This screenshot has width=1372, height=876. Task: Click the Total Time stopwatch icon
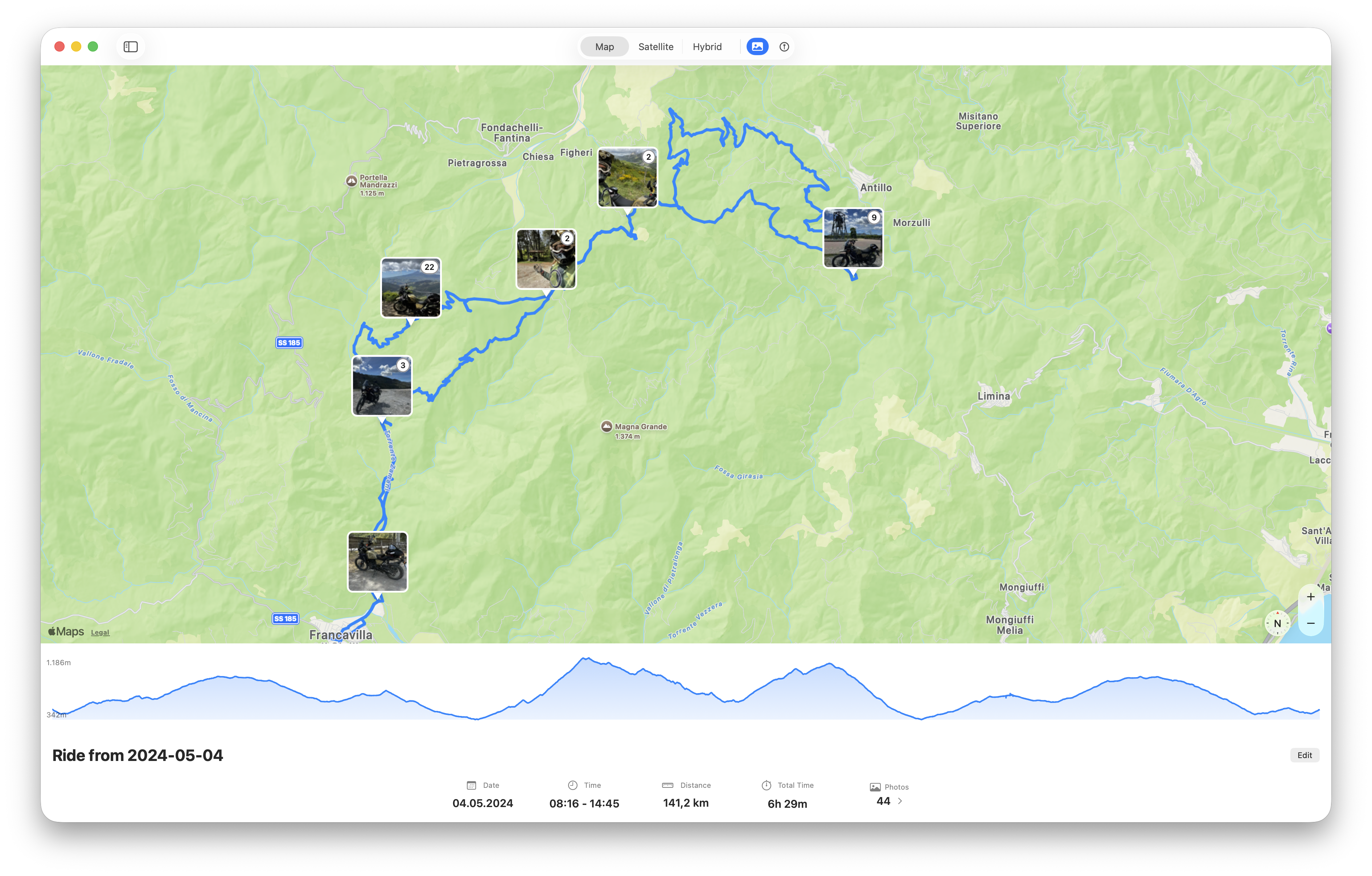pos(766,785)
